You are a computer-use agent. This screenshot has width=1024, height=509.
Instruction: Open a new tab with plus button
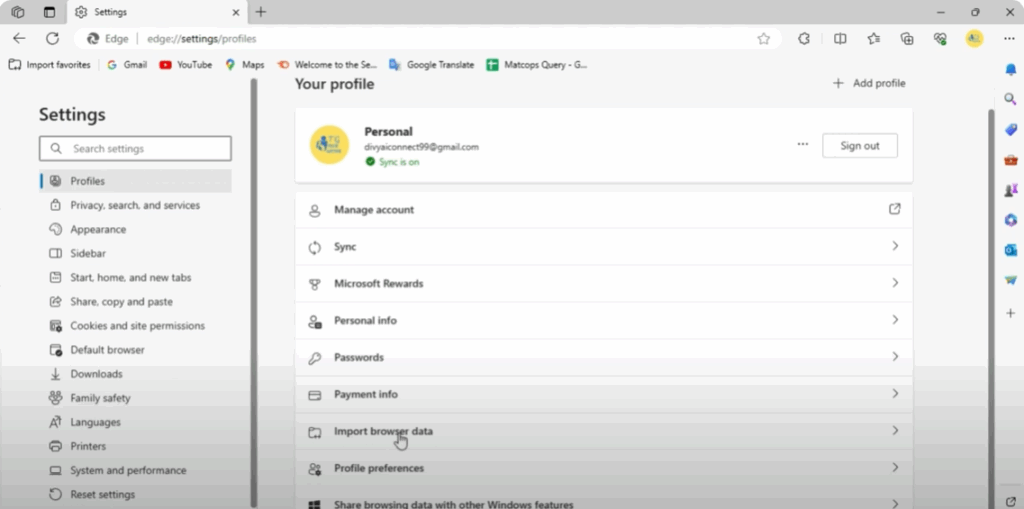click(x=261, y=12)
